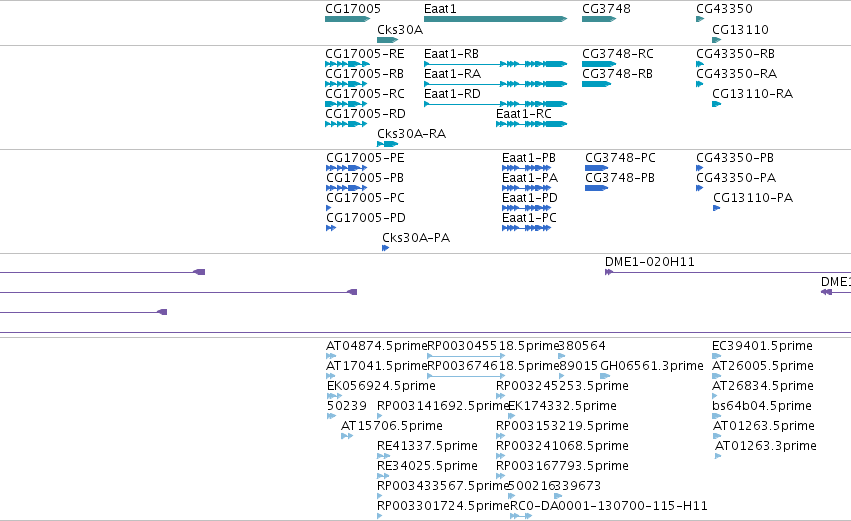Click protein Eaat1-PB
The image size is (851, 521).
pyautogui.click(x=529, y=158)
